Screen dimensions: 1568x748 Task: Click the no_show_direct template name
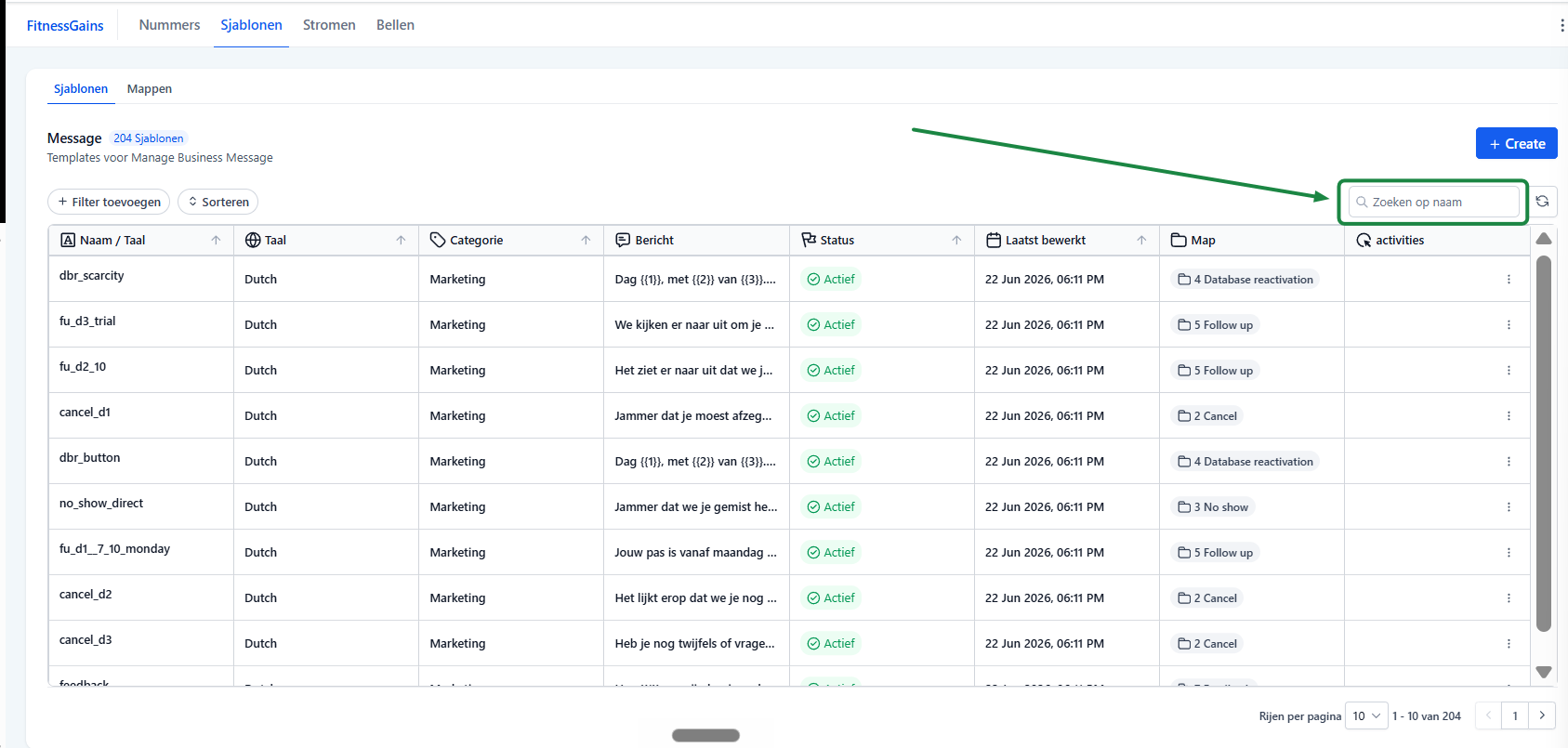(x=101, y=503)
